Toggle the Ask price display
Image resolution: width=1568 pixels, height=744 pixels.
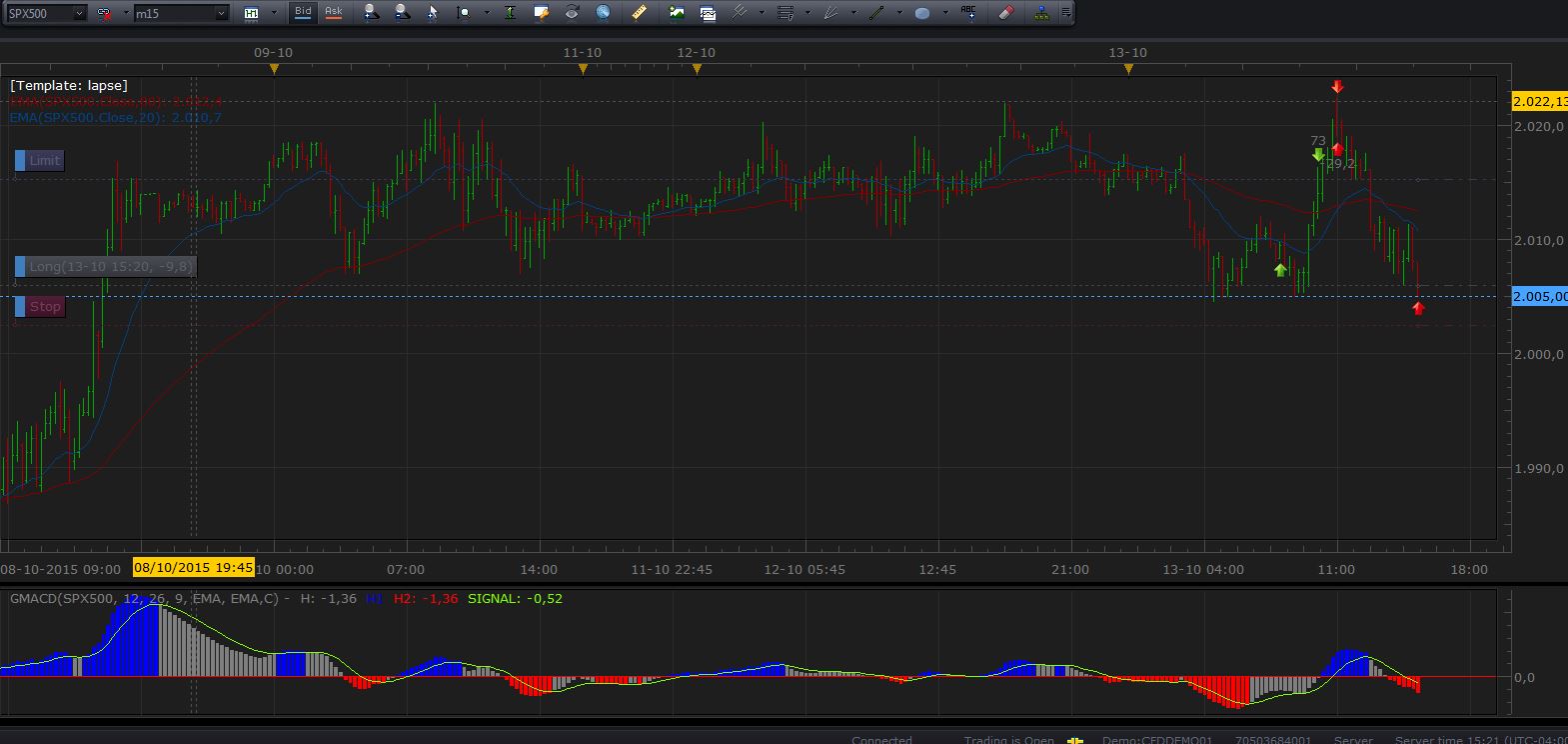coord(334,13)
